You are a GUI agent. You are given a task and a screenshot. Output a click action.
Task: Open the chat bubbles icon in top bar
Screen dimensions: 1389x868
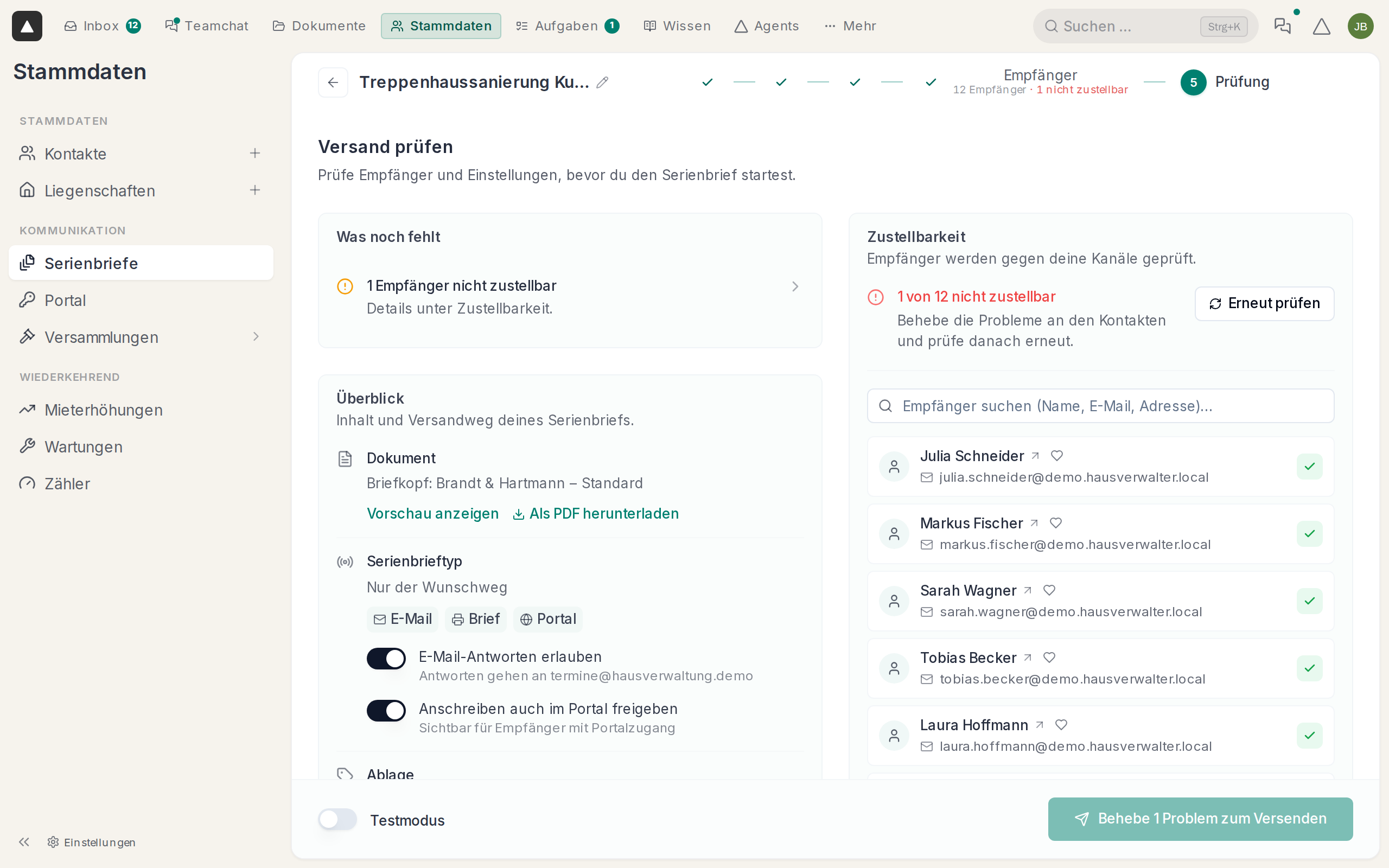pyautogui.click(x=1282, y=26)
